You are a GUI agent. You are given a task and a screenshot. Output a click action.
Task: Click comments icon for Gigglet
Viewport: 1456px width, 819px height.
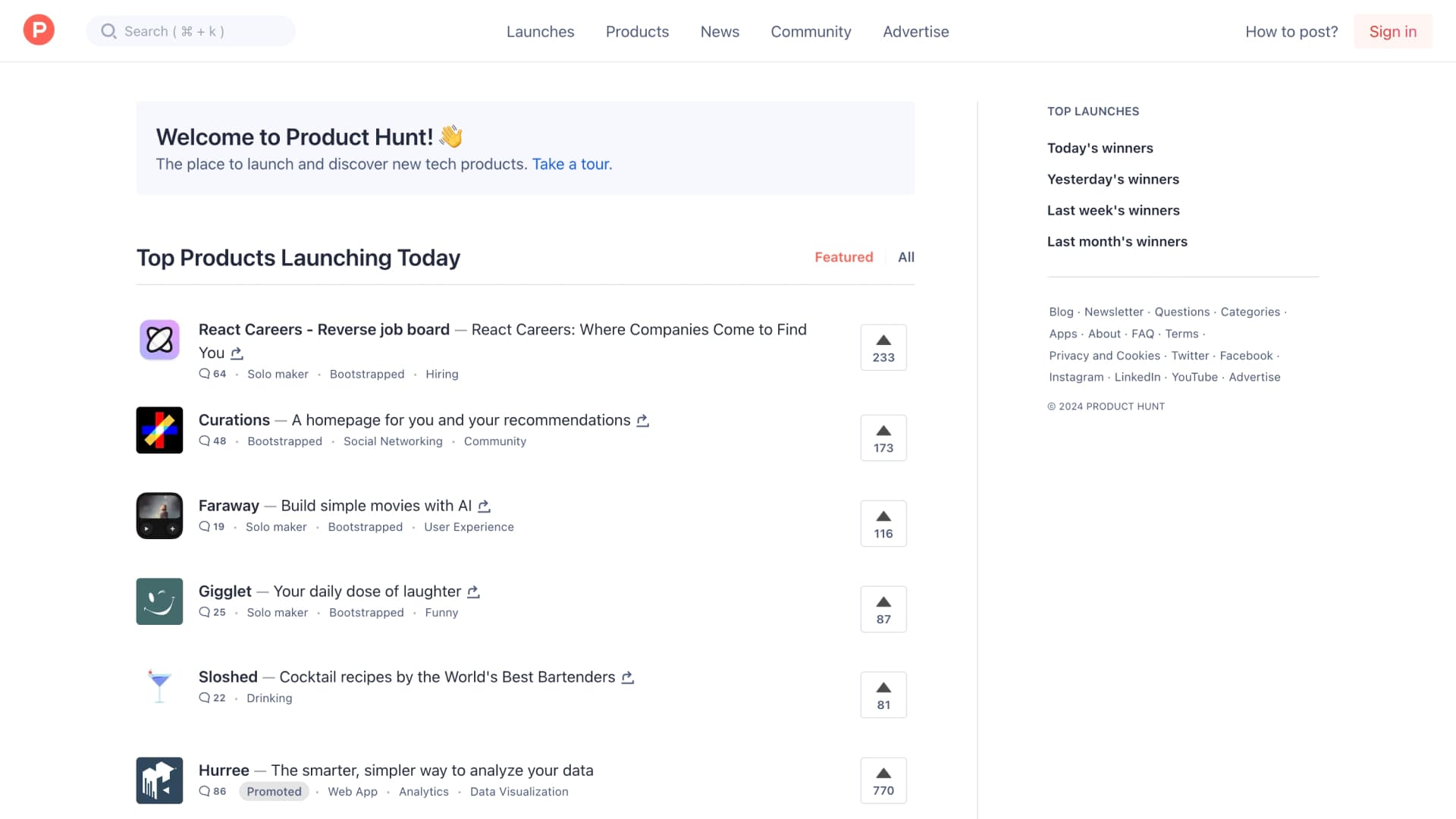(205, 612)
